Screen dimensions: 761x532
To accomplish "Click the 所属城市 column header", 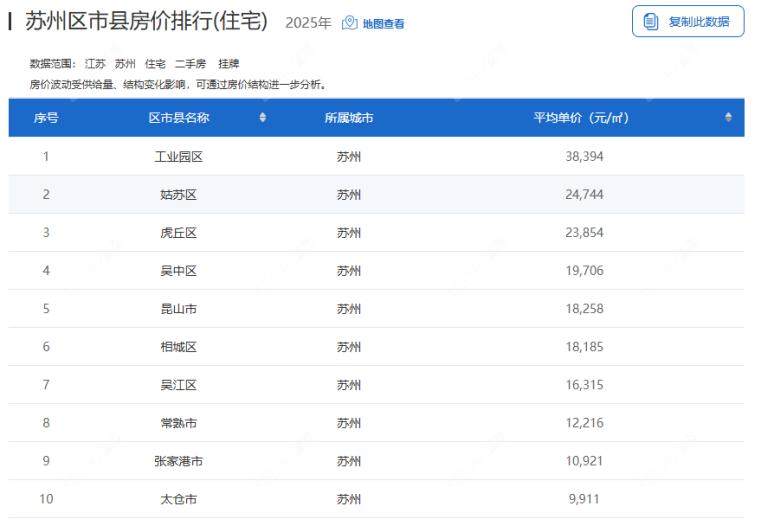I will pyautogui.click(x=349, y=118).
